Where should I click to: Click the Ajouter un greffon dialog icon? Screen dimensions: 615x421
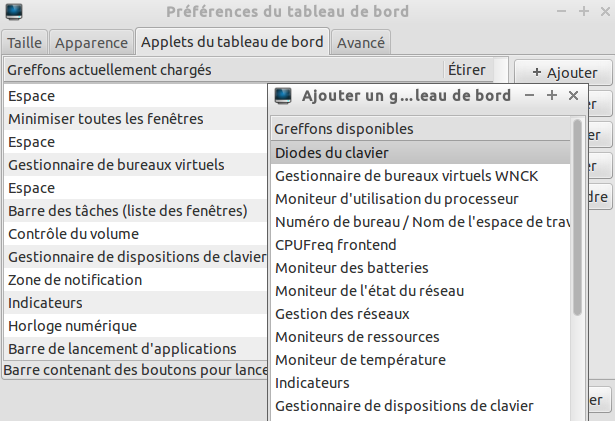pos(283,96)
